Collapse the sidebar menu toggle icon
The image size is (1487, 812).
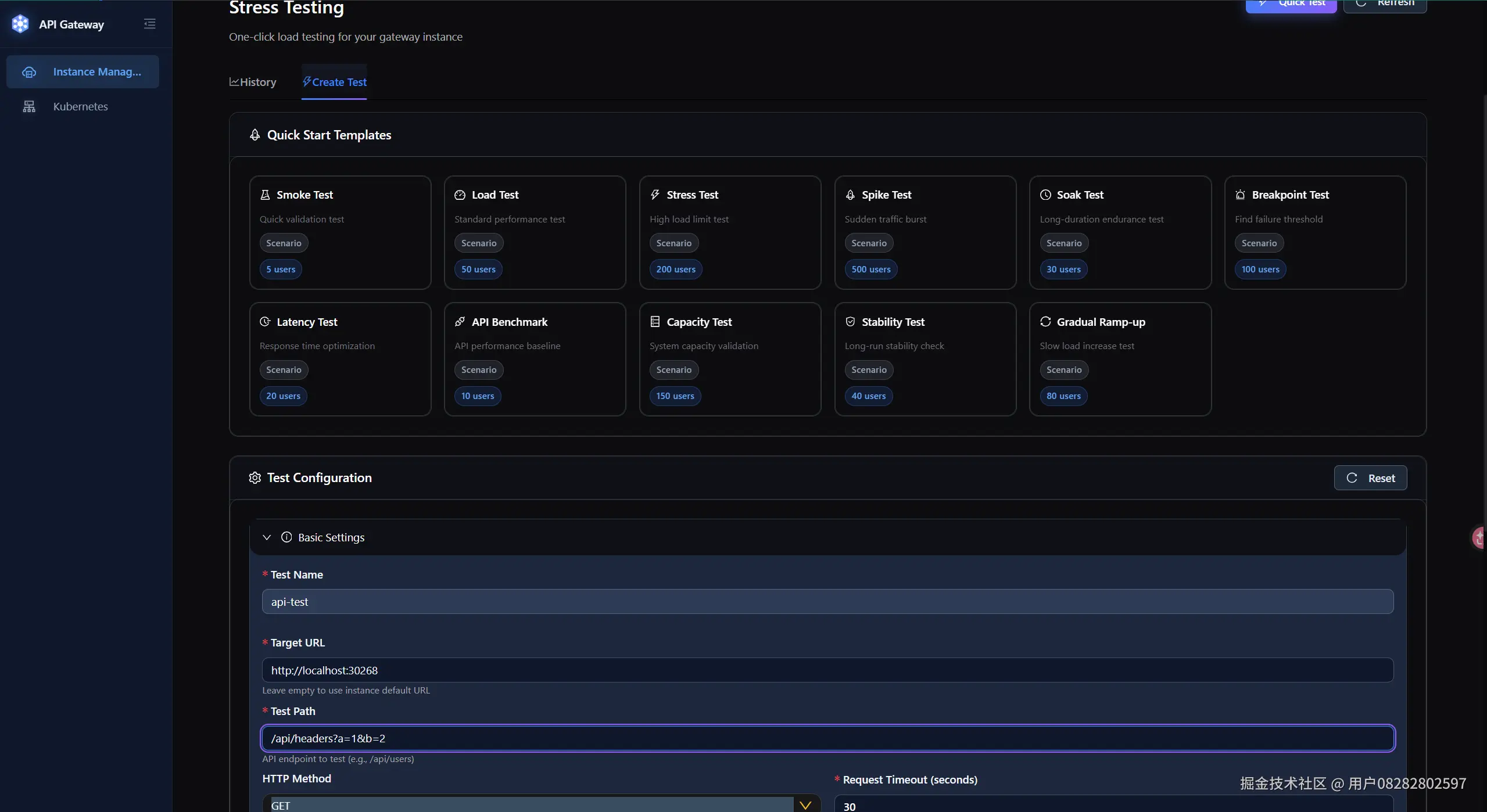pyautogui.click(x=150, y=24)
